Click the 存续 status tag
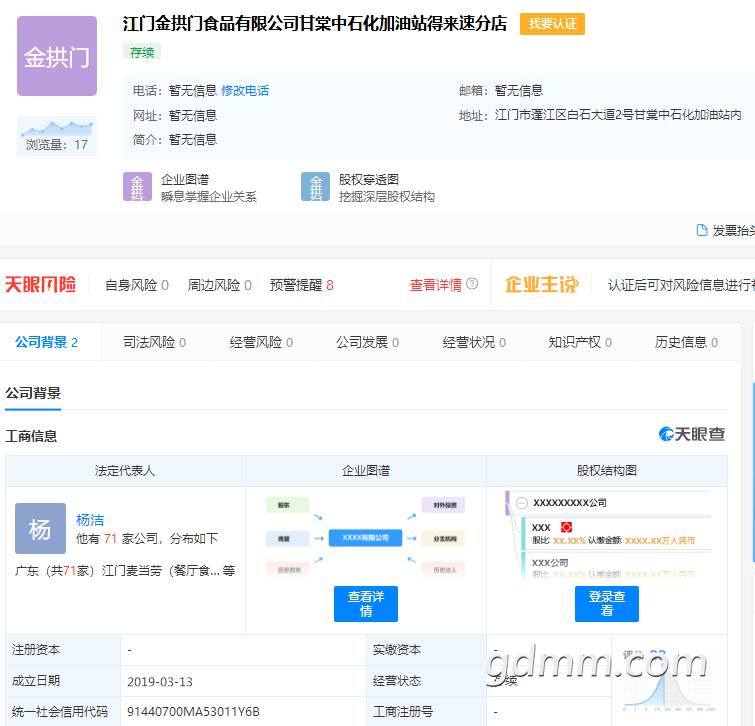 click(142, 52)
